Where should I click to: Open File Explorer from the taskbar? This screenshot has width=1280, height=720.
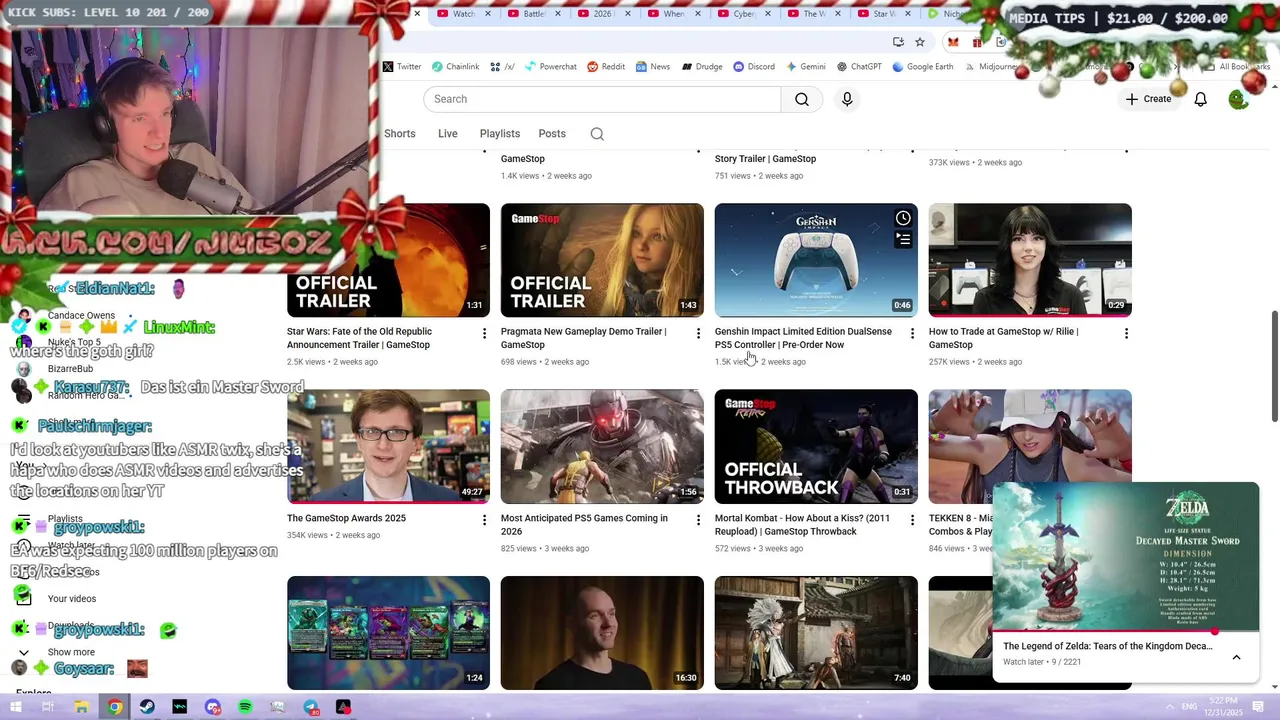coord(81,707)
